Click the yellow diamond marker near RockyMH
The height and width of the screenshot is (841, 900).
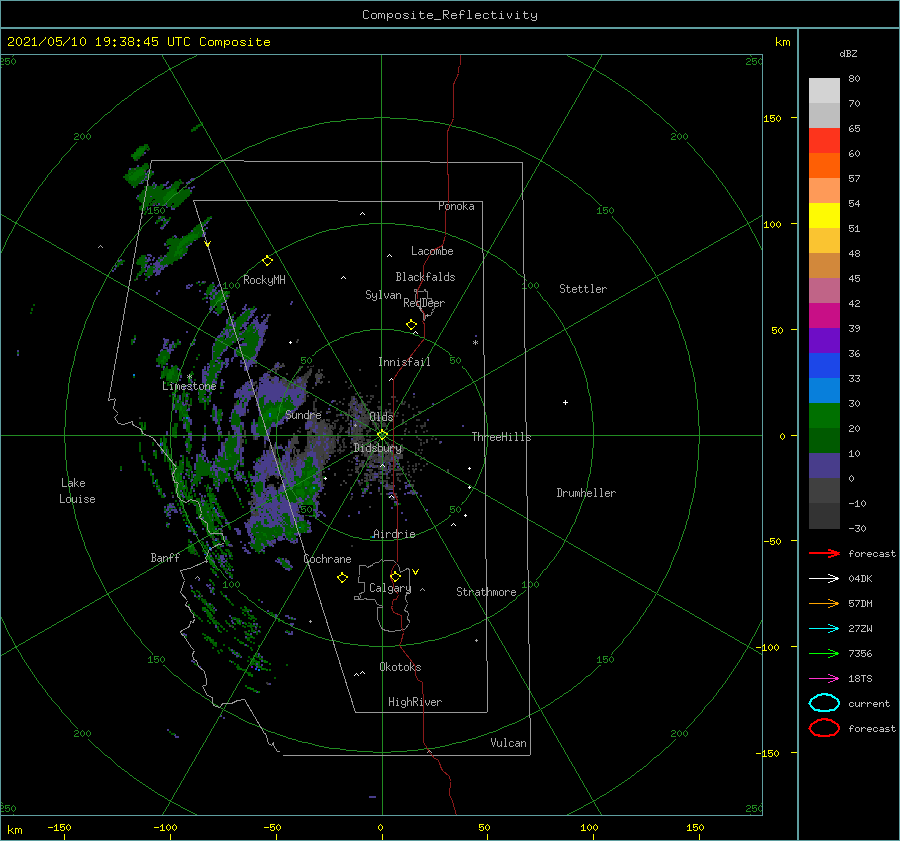(x=267, y=261)
